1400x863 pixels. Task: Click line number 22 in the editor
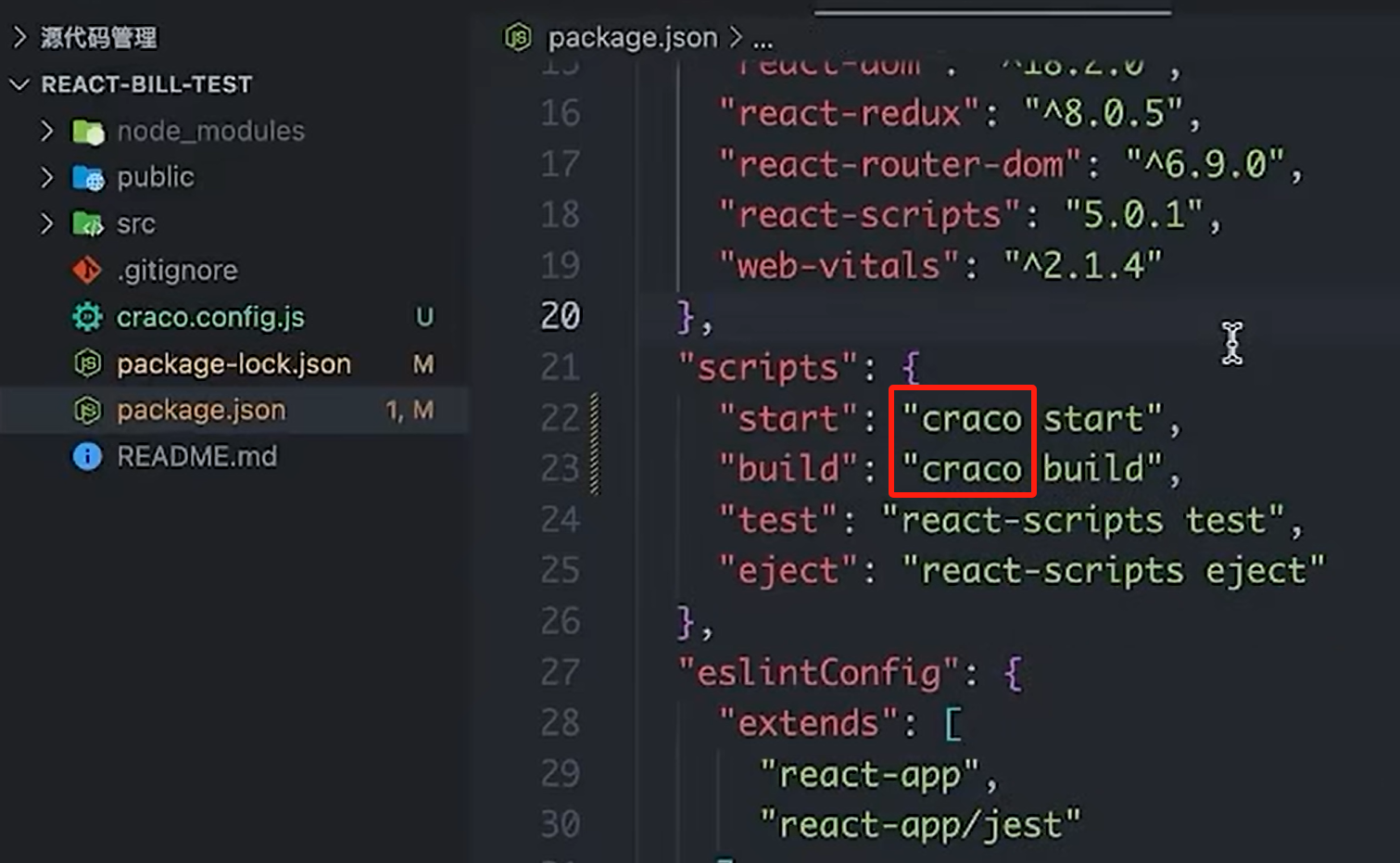(x=560, y=418)
